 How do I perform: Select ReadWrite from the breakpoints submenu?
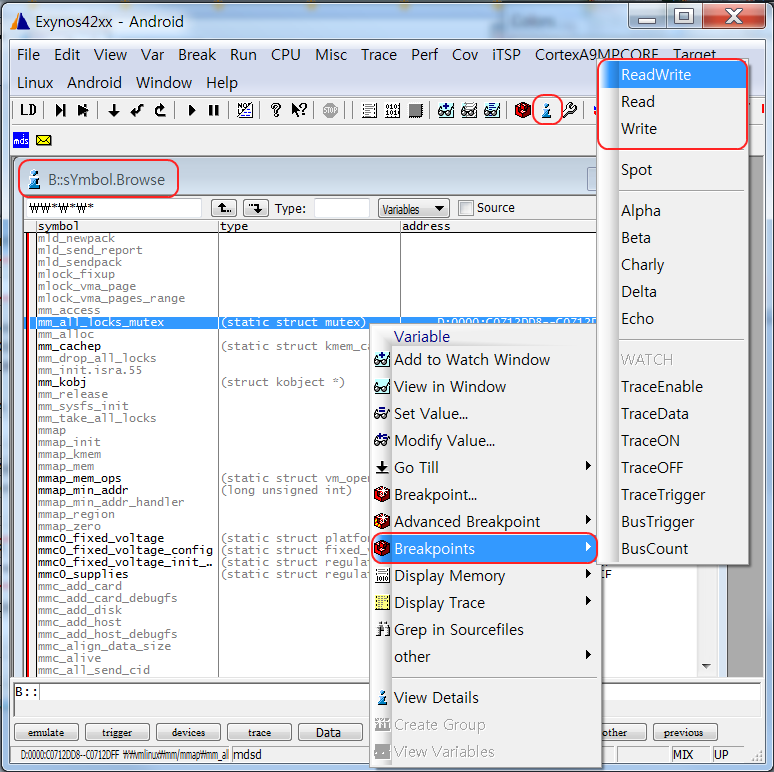click(656, 75)
